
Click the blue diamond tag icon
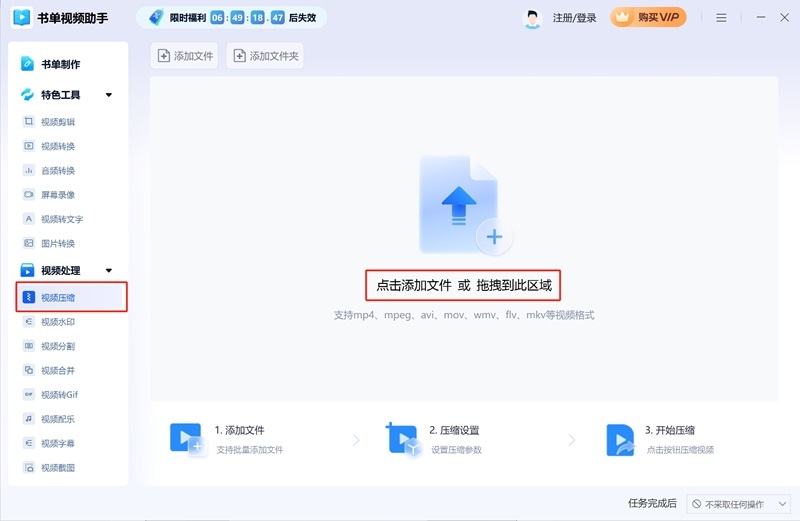156,17
